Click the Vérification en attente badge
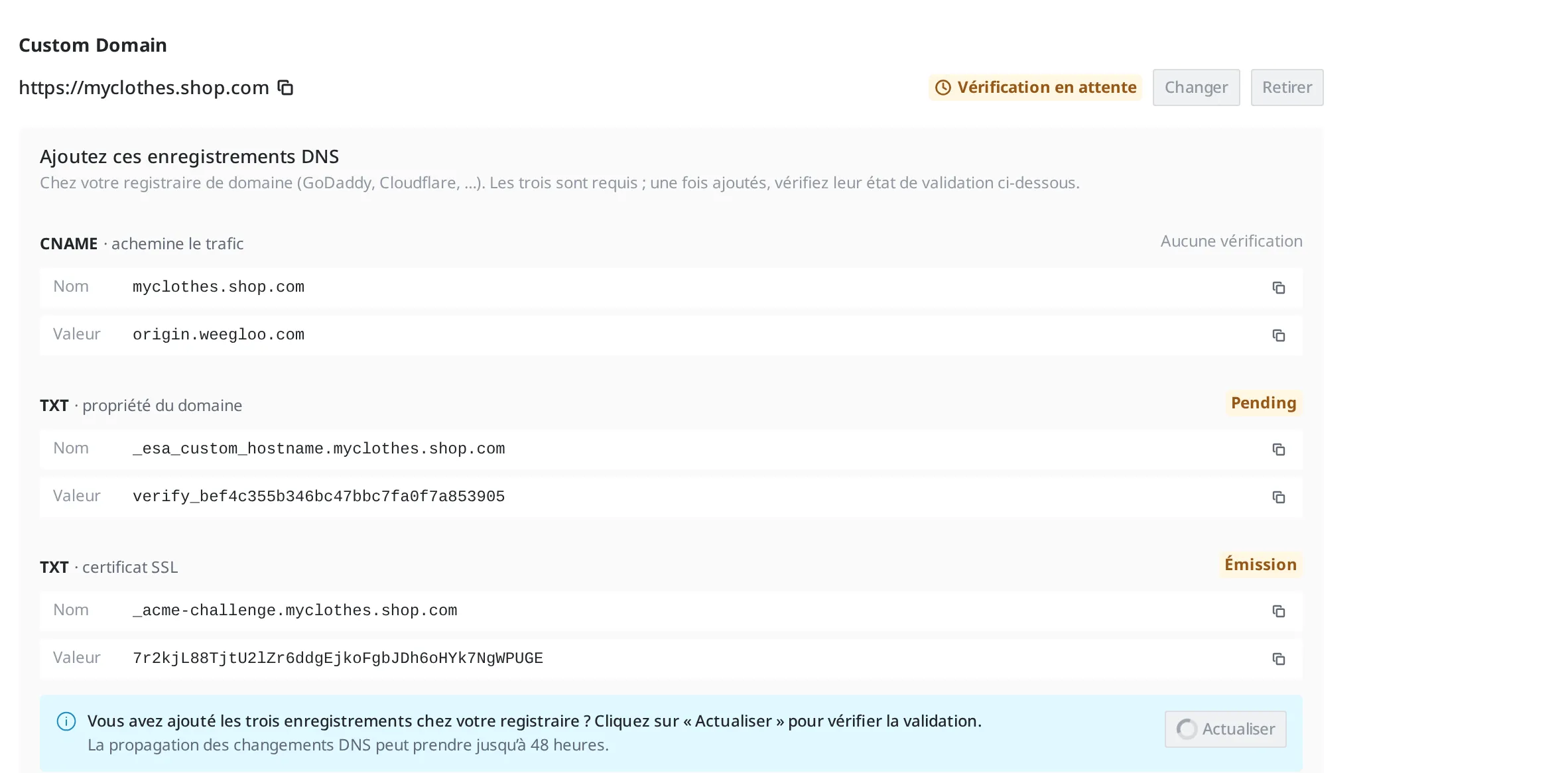This screenshot has height=773, width=1568. click(x=1035, y=88)
